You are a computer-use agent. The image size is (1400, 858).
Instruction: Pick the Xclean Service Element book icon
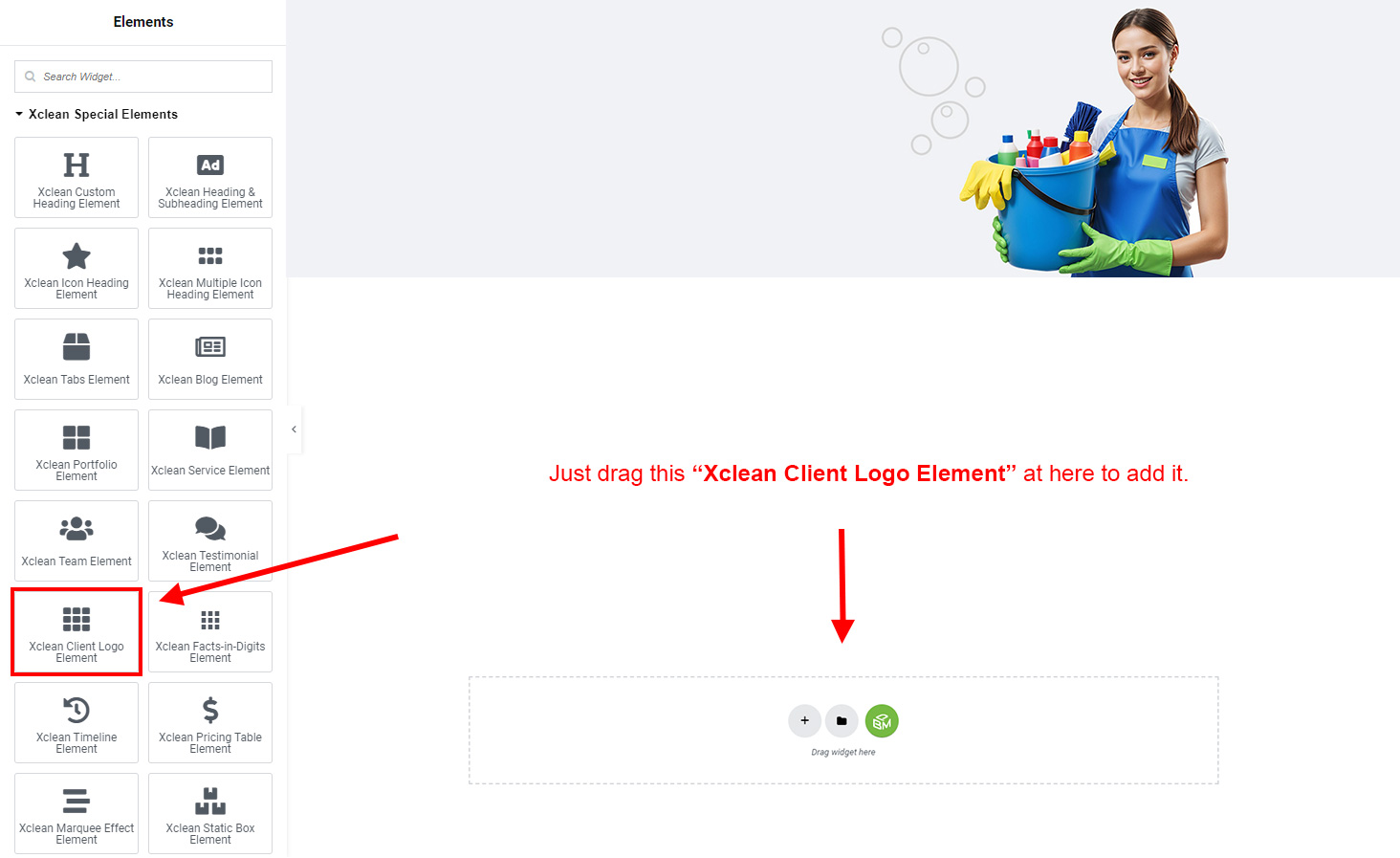point(210,437)
